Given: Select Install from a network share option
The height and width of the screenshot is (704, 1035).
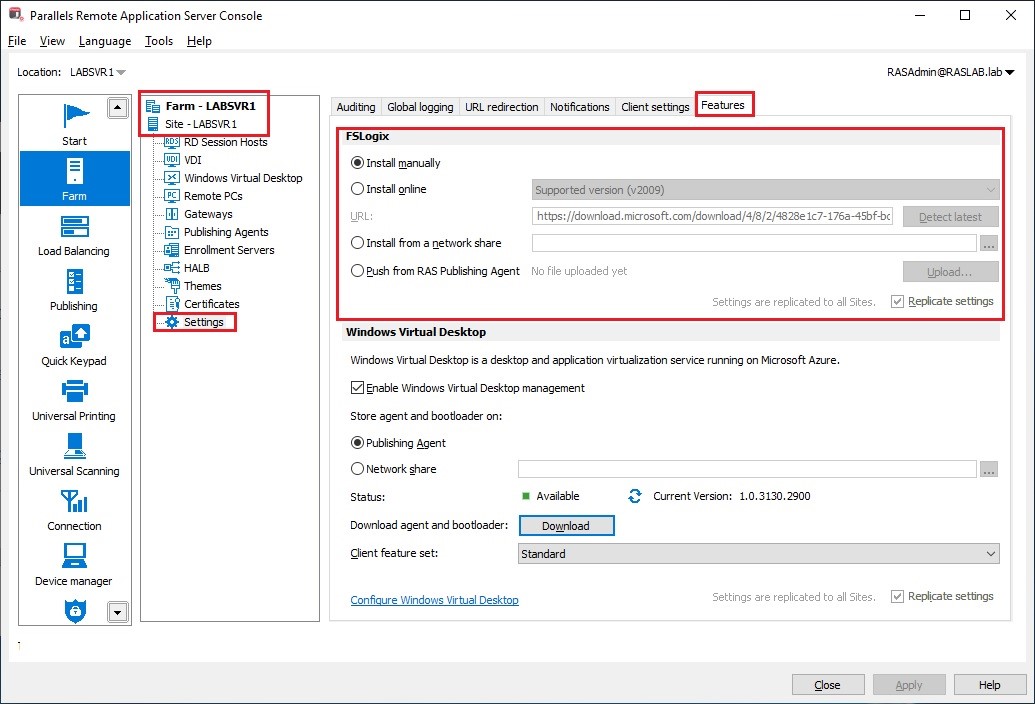Looking at the screenshot, I should click(x=357, y=243).
